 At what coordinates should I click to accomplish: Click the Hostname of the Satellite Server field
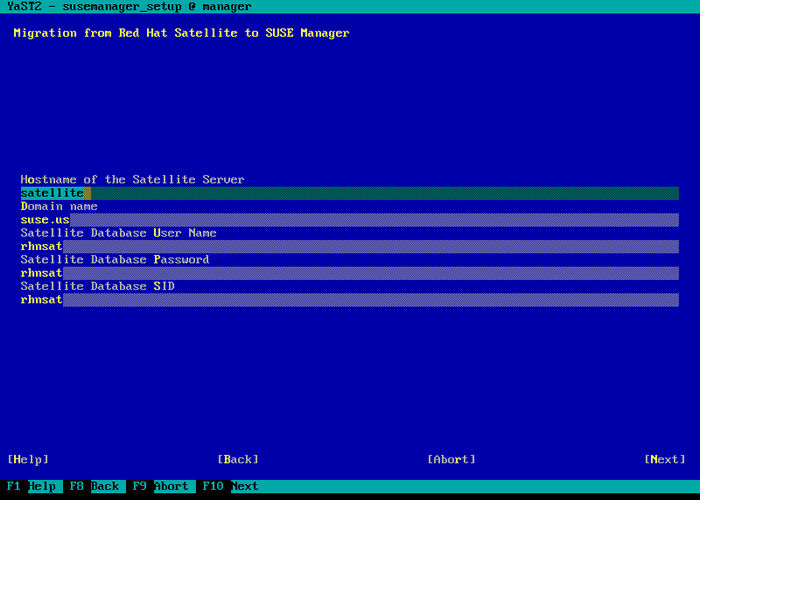click(x=349, y=193)
